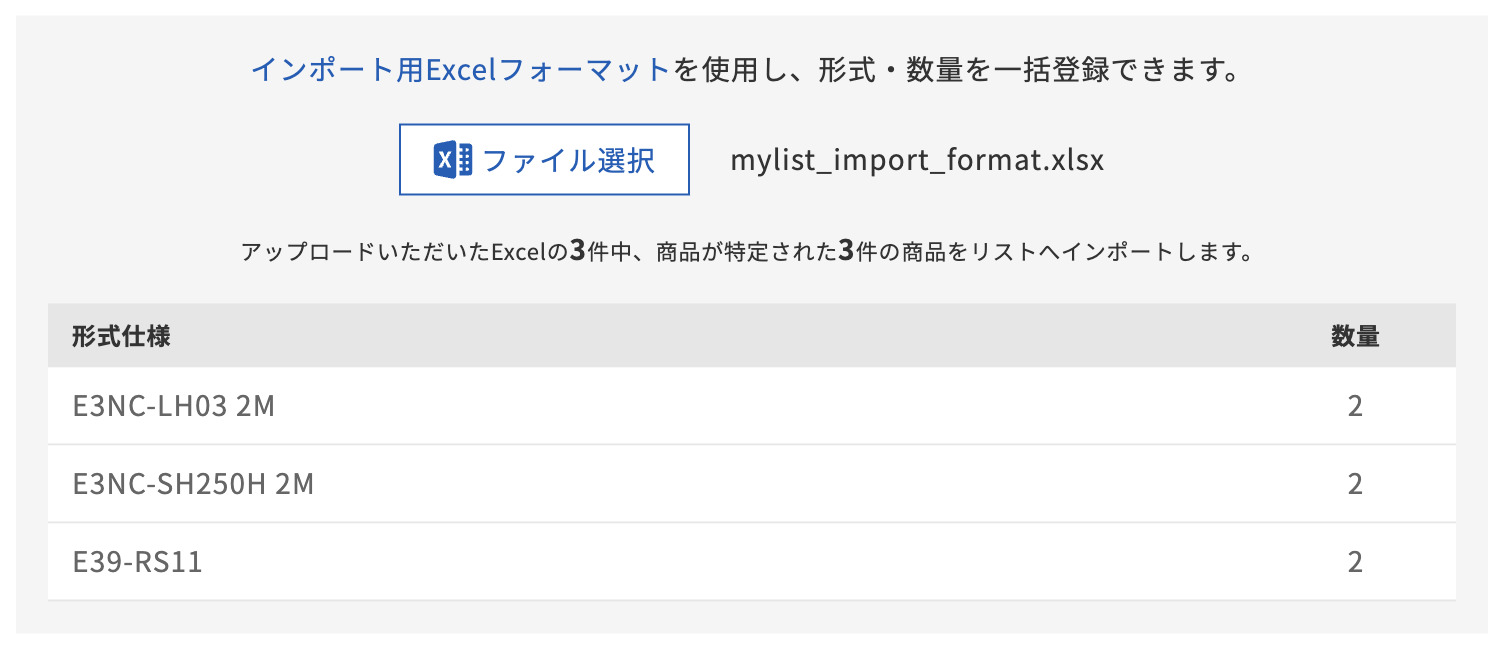Select the E3NC-LH03 2M model text
This screenshot has width=1500, height=650.
click(x=172, y=406)
